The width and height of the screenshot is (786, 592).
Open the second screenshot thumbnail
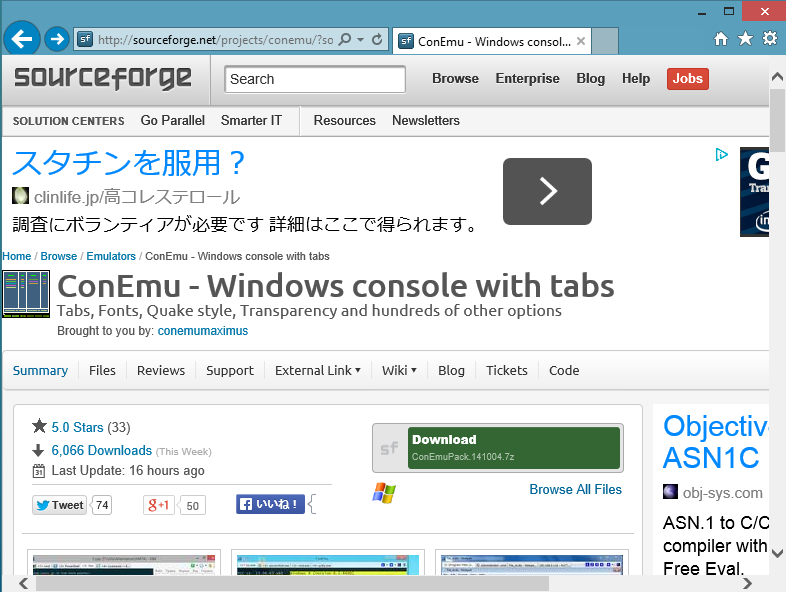(x=328, y=562)
